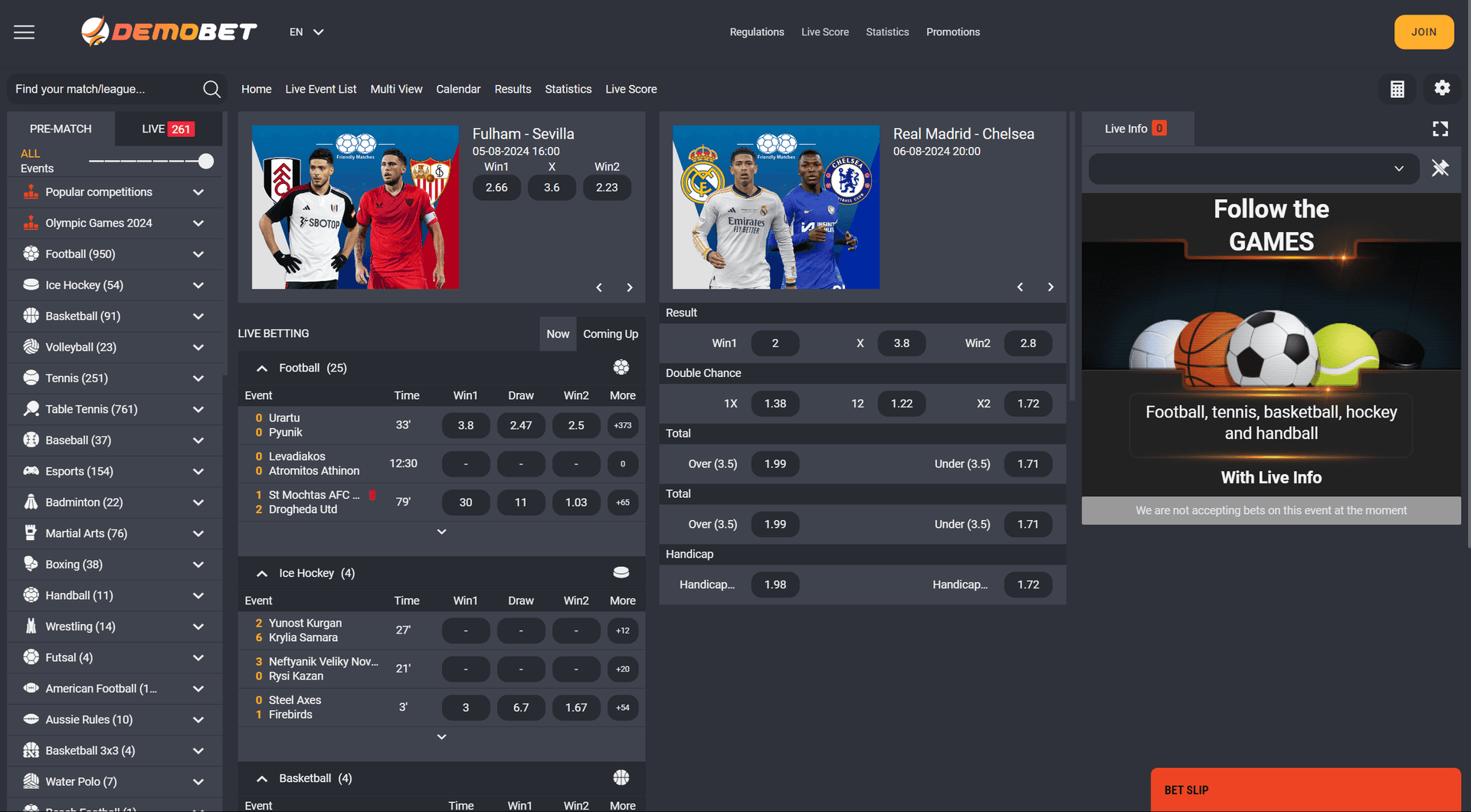Open the Regulations link
This screenshot has height=812, width=1471.
[757, 32]
